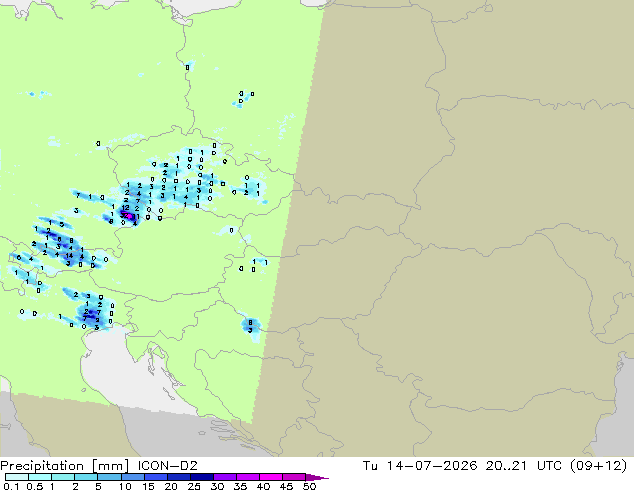Click the '50' legend scale label

(x=309, y=486)
